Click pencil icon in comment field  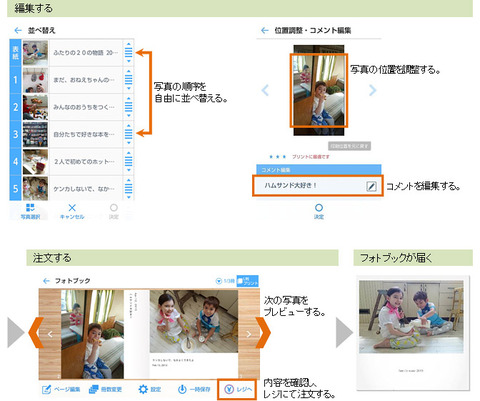371,186
